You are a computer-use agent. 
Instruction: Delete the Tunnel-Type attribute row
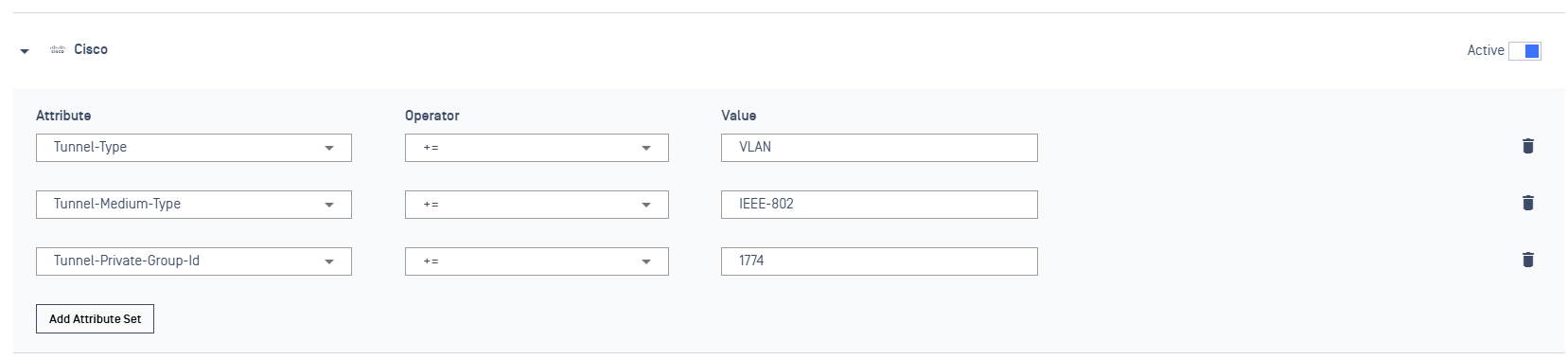[1527, 146]
